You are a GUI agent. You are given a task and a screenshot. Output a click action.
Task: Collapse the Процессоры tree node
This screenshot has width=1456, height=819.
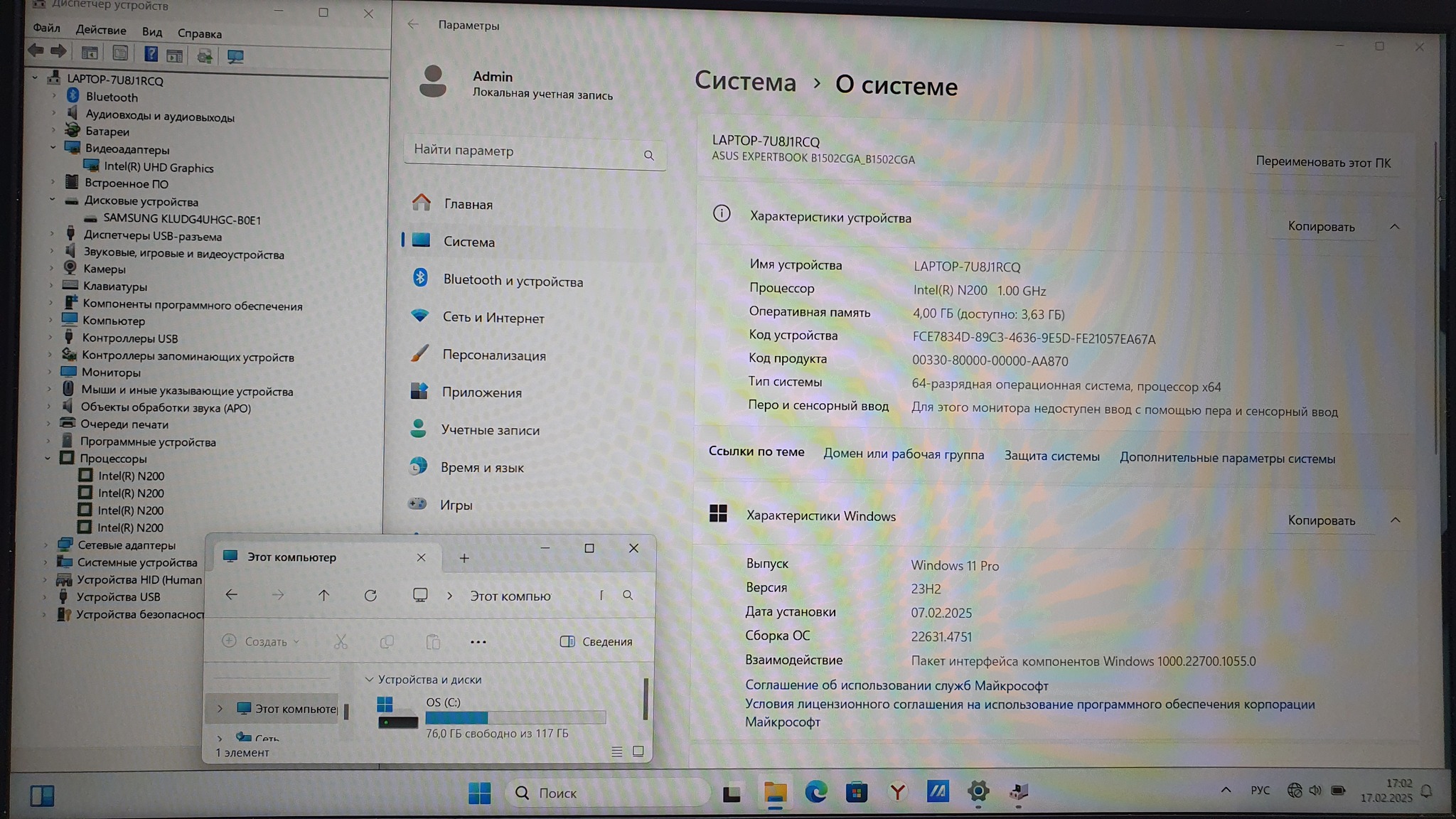pyautogui.click(x=48, y=459)
